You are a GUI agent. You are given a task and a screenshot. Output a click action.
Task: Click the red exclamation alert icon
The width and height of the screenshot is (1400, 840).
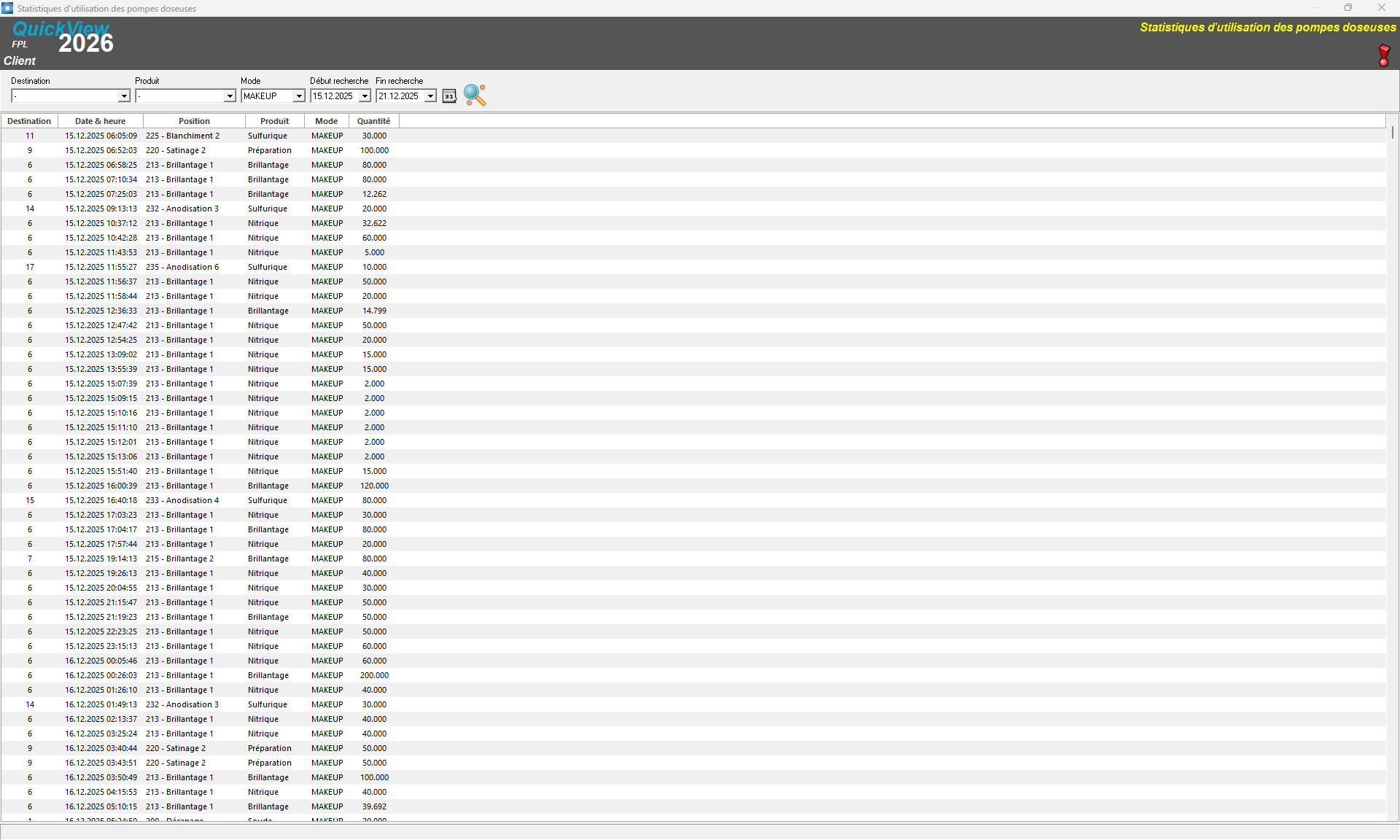tap(1383, 55)
